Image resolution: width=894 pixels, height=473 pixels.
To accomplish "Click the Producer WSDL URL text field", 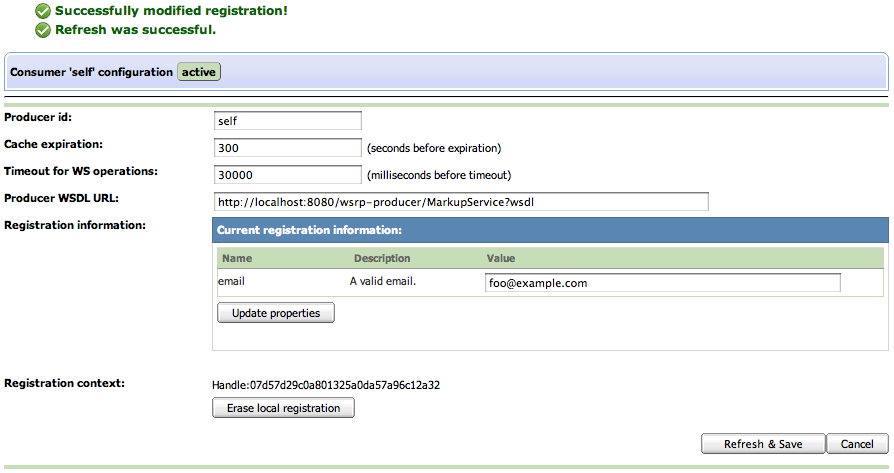I will pos(461,202).
